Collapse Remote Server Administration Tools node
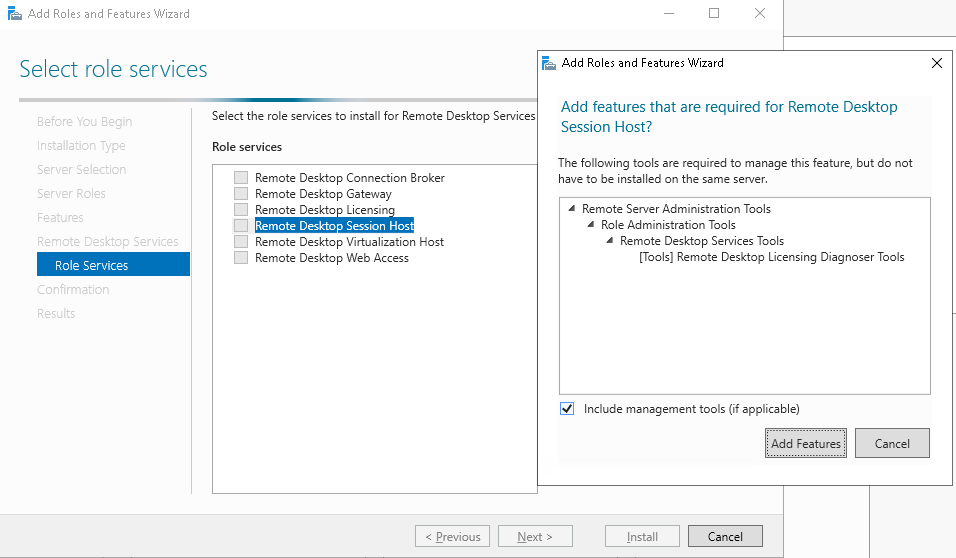This screenshot has width=956, height=558. (x=572, y=209)
